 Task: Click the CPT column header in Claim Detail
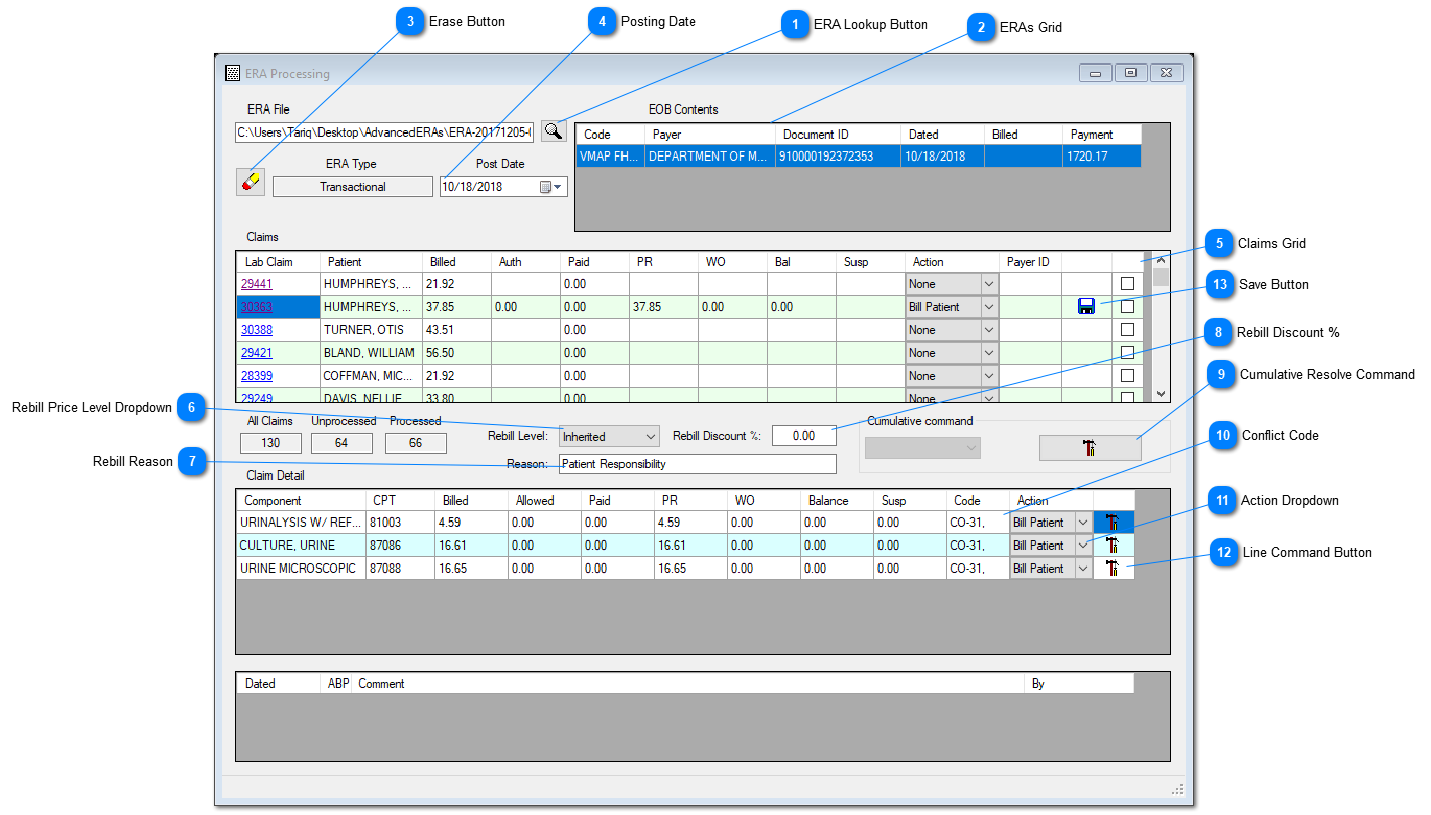point(400,500)
